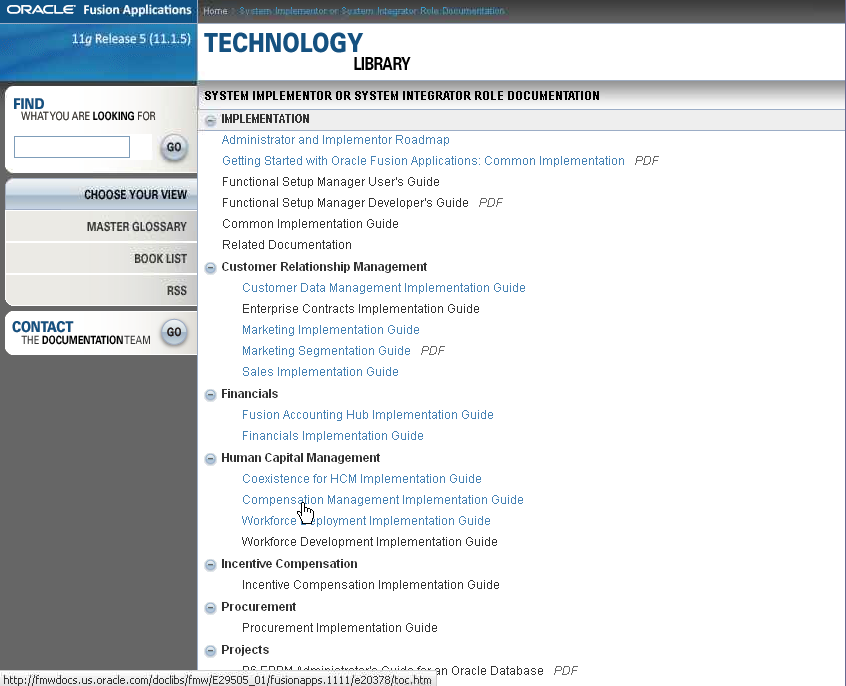Open Common Implementation Guide
Screen dimensions: 846x686
click(310, 224)
